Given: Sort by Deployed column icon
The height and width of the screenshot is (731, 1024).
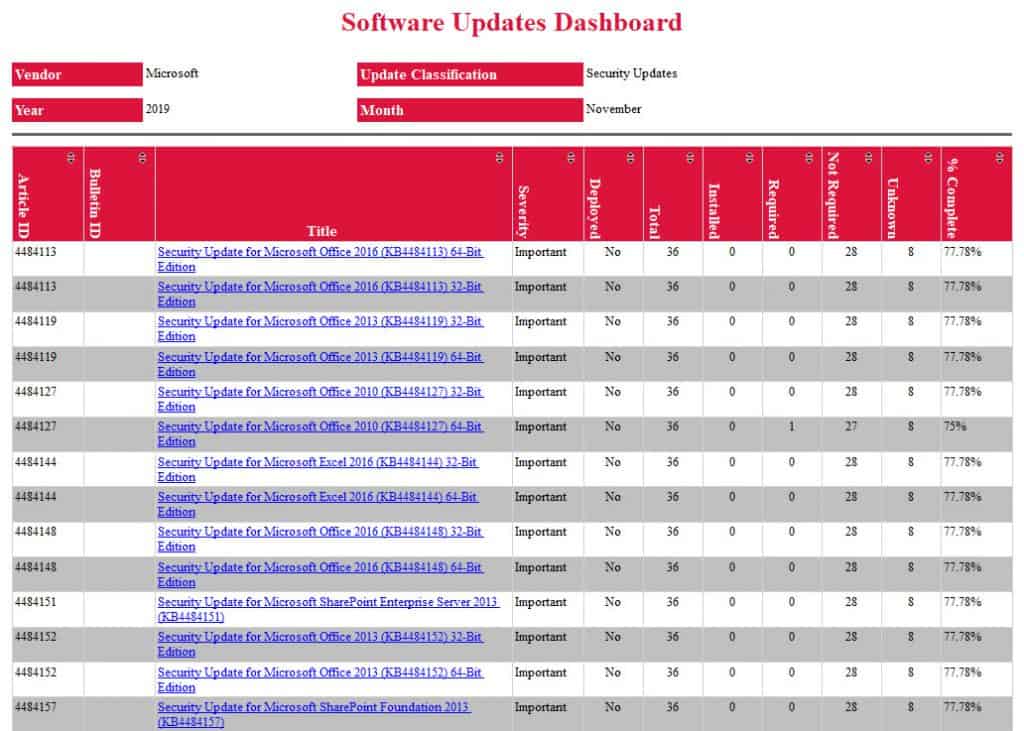Looking at the screenshot, I should point(630,157).
